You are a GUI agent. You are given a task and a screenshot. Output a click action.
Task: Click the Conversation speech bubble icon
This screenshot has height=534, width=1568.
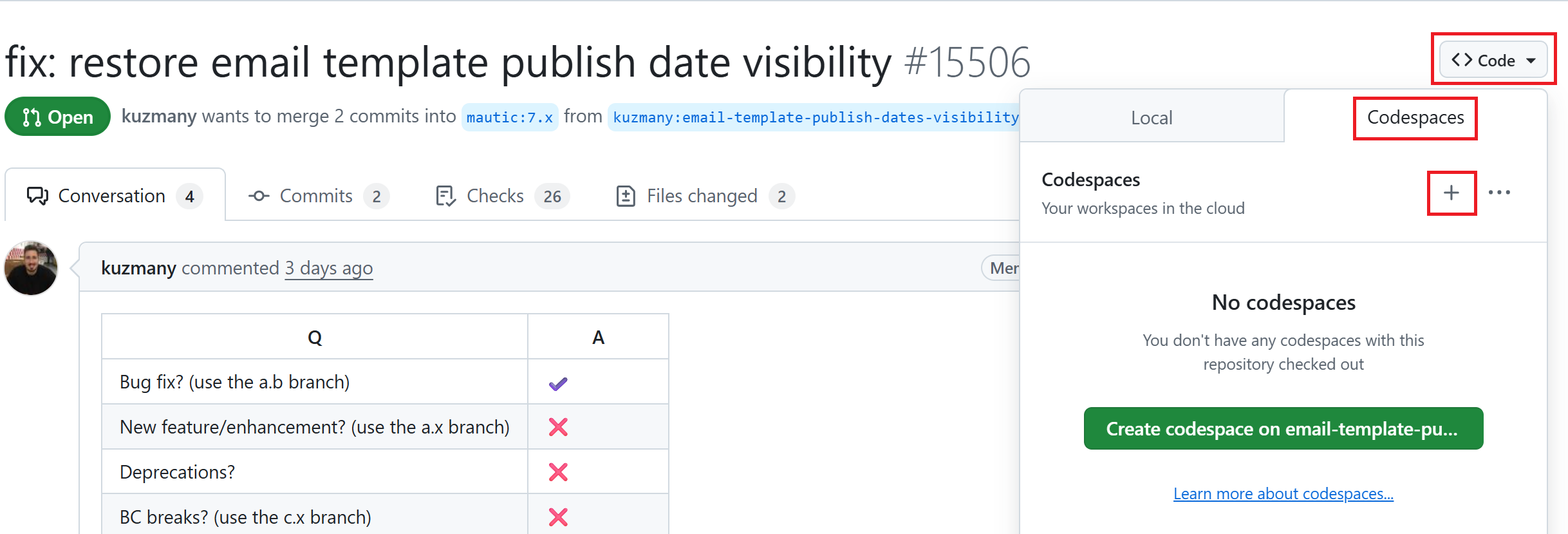[37, 196]
